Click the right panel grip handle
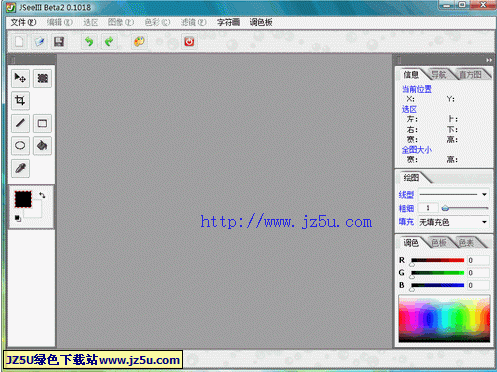 [399, 60]
